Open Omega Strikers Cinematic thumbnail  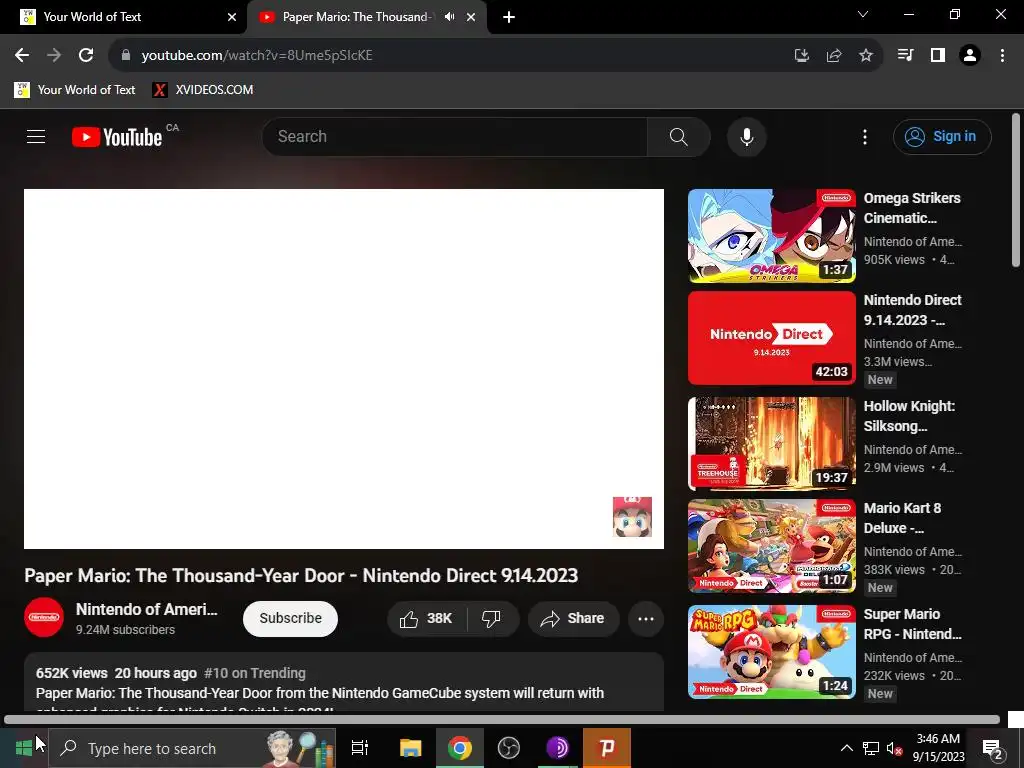coord(771,236)
